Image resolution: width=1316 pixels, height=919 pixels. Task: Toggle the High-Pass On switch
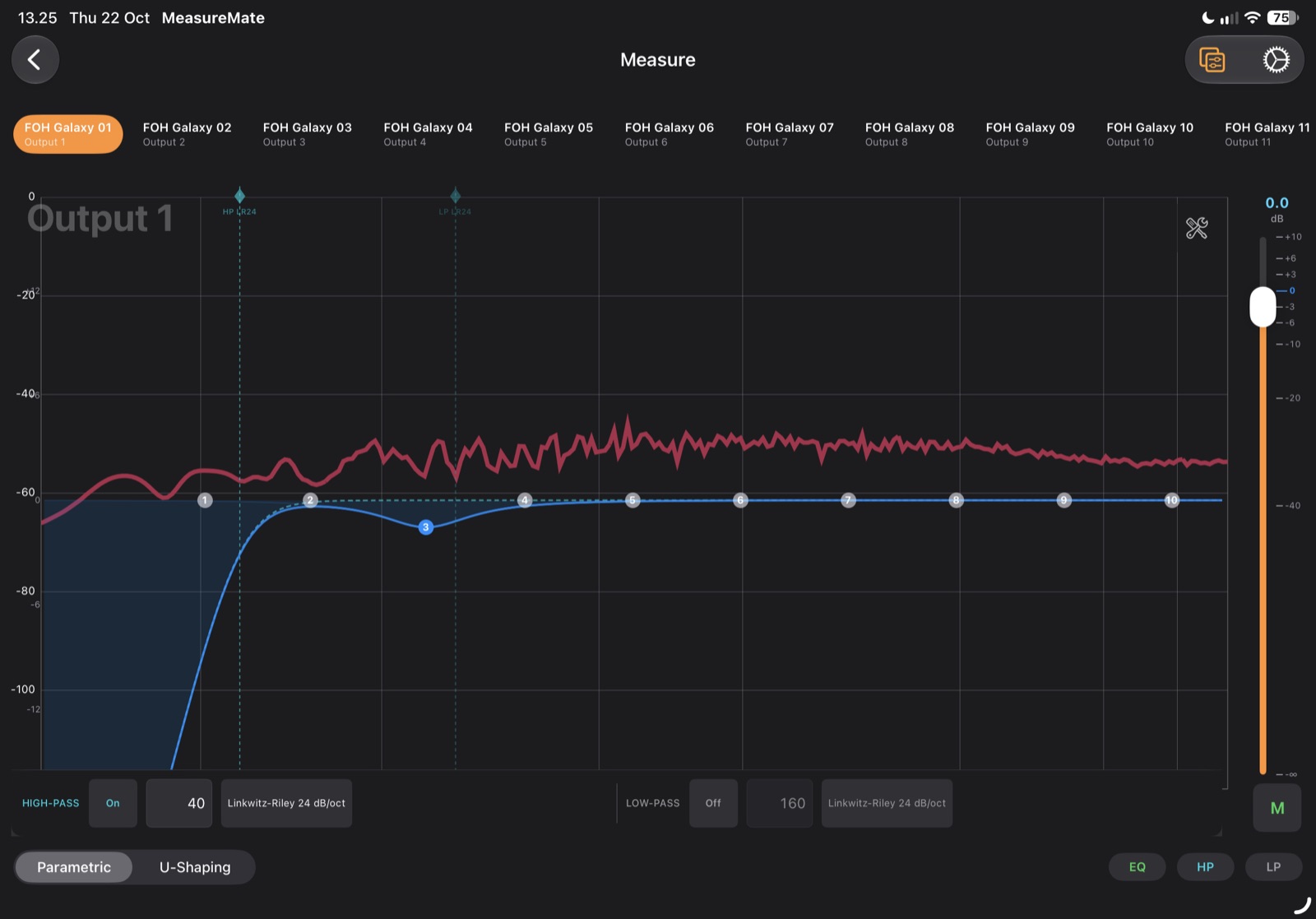point(113,803)
